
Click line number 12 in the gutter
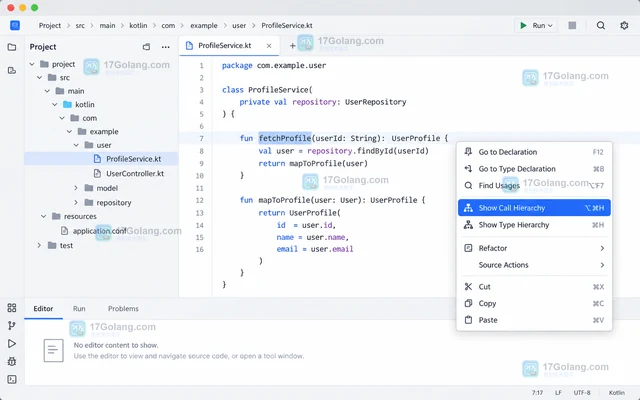click(x=200, y=200)
